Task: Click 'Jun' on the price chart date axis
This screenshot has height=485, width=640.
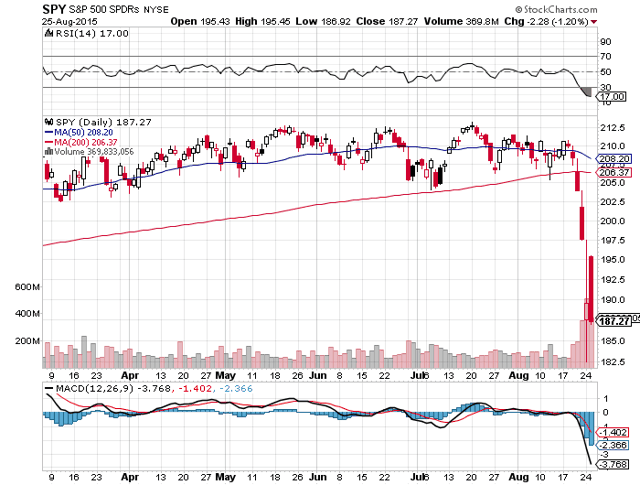Action: [x=318, y=375]
